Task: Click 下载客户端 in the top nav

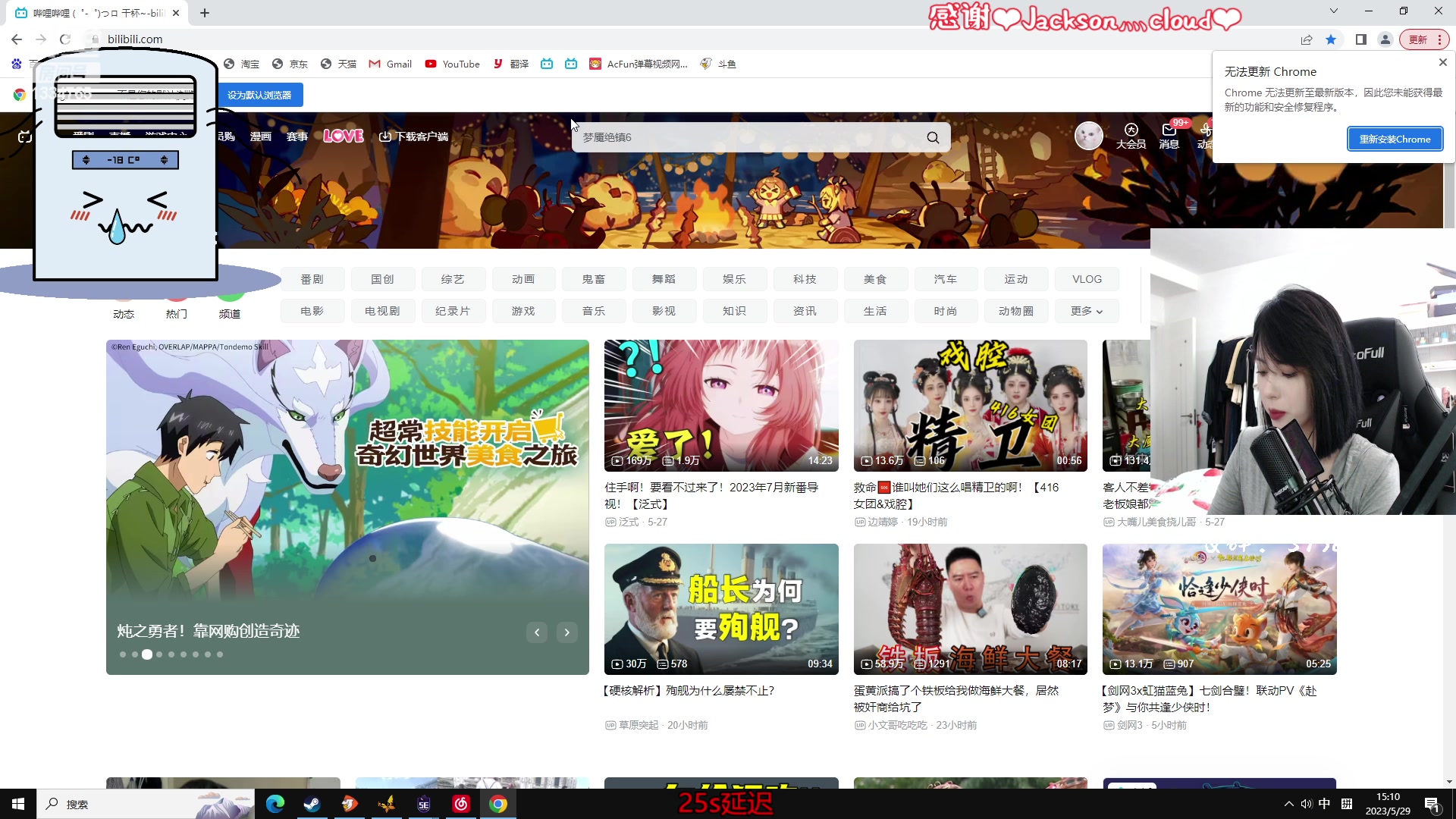Action: pos(414,136)
